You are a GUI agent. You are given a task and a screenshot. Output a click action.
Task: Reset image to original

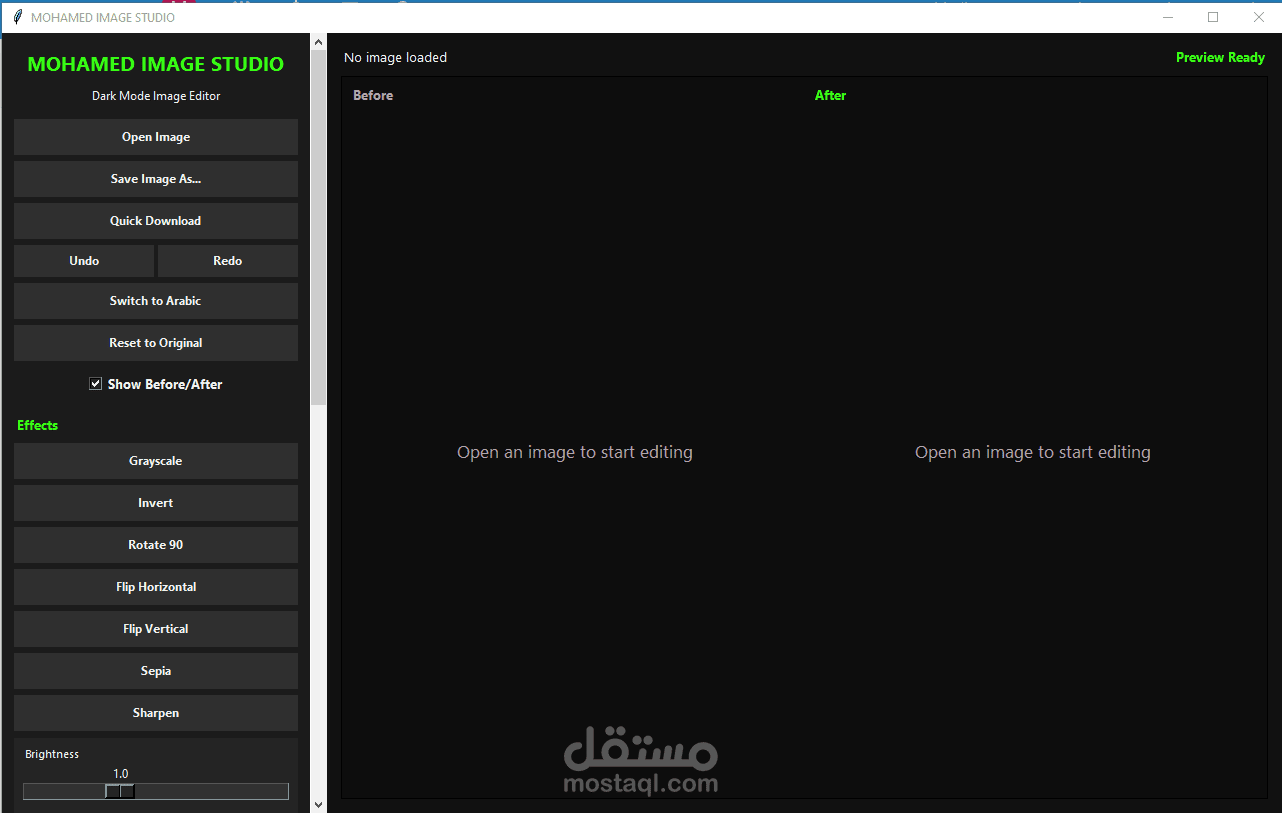[156, 343]
